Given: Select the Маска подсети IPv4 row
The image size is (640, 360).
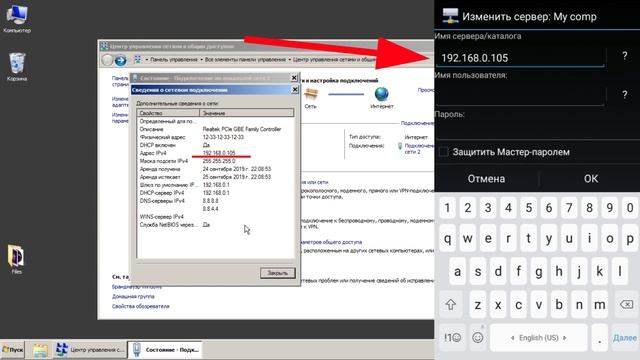Looking at the screenshot, I should coord(216,161).
